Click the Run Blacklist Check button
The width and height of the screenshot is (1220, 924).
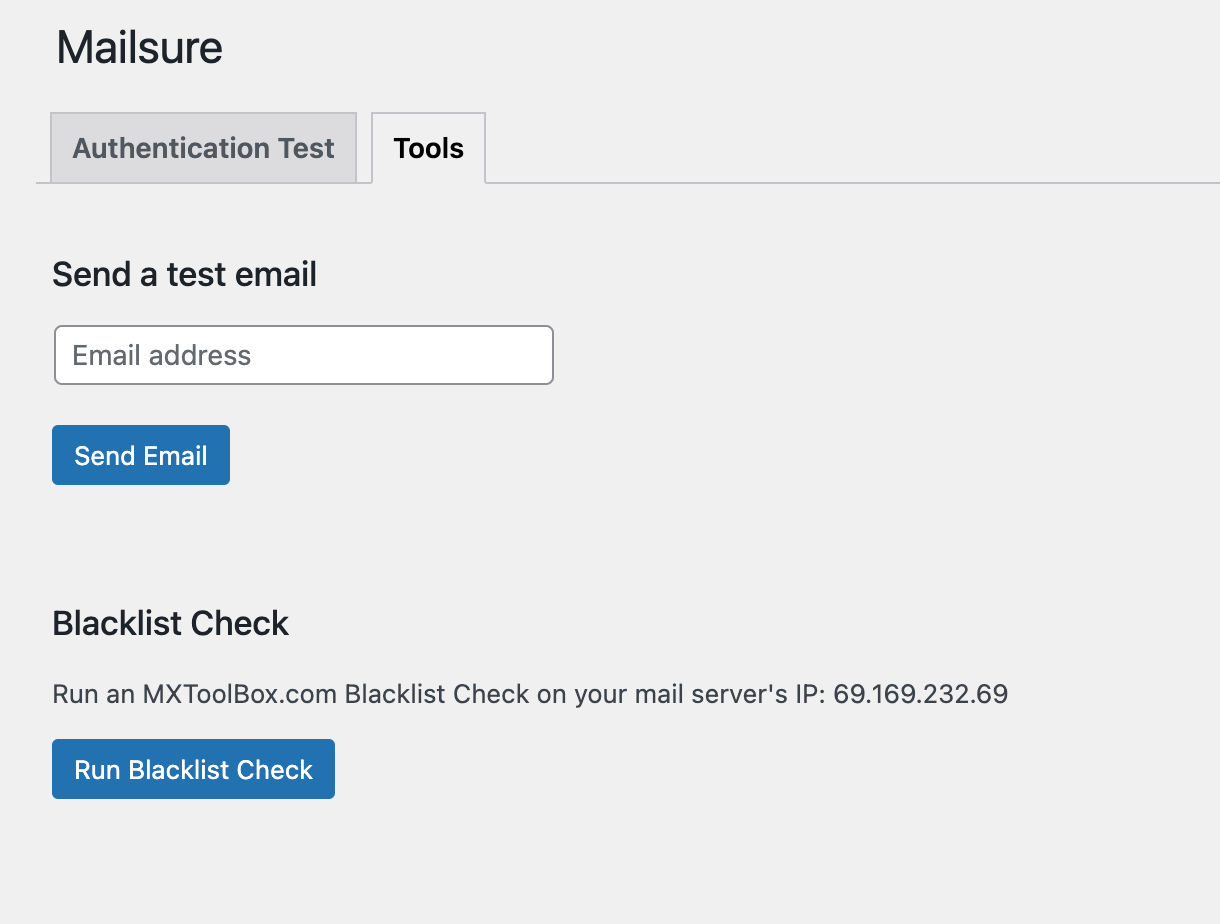point(193,769)
